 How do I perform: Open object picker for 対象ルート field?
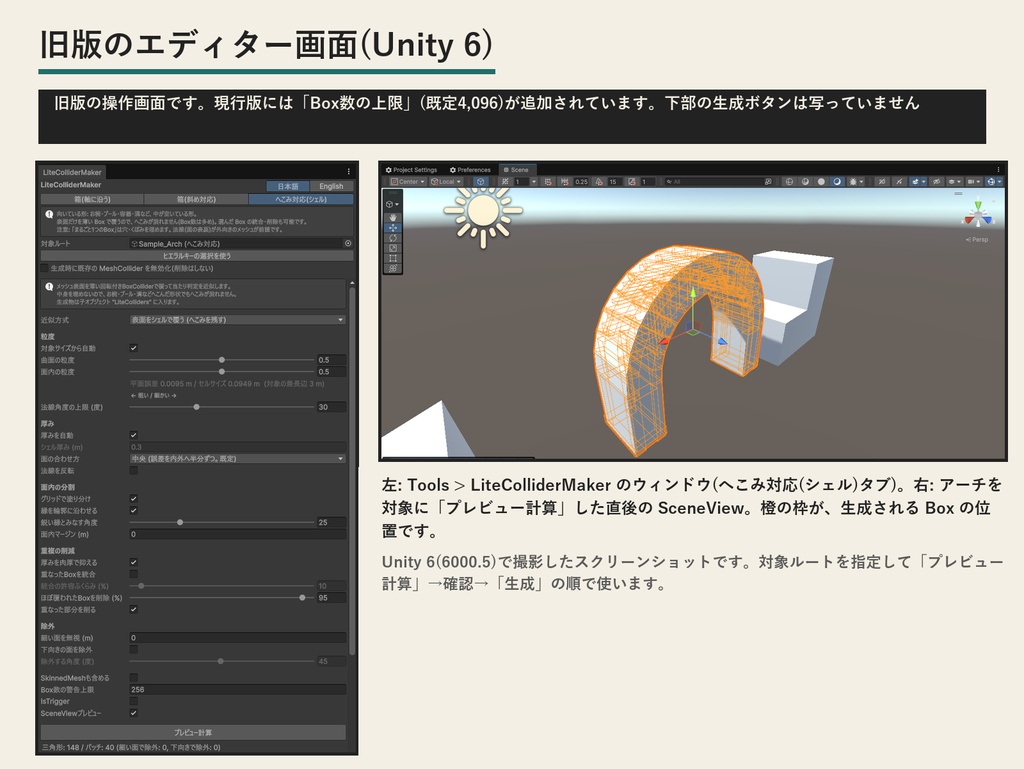tap(348, 243)
